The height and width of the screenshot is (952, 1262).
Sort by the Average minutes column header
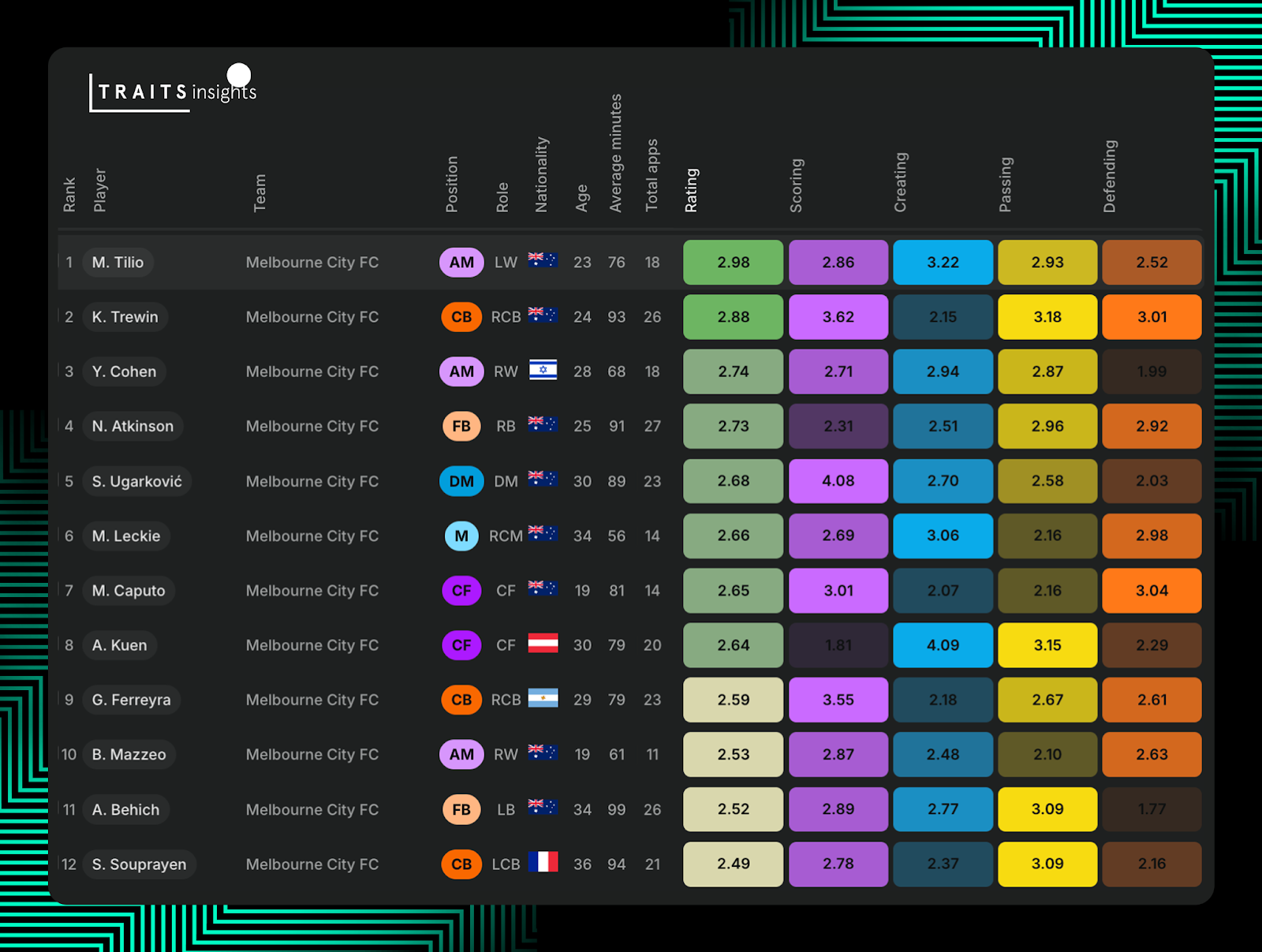616,153
